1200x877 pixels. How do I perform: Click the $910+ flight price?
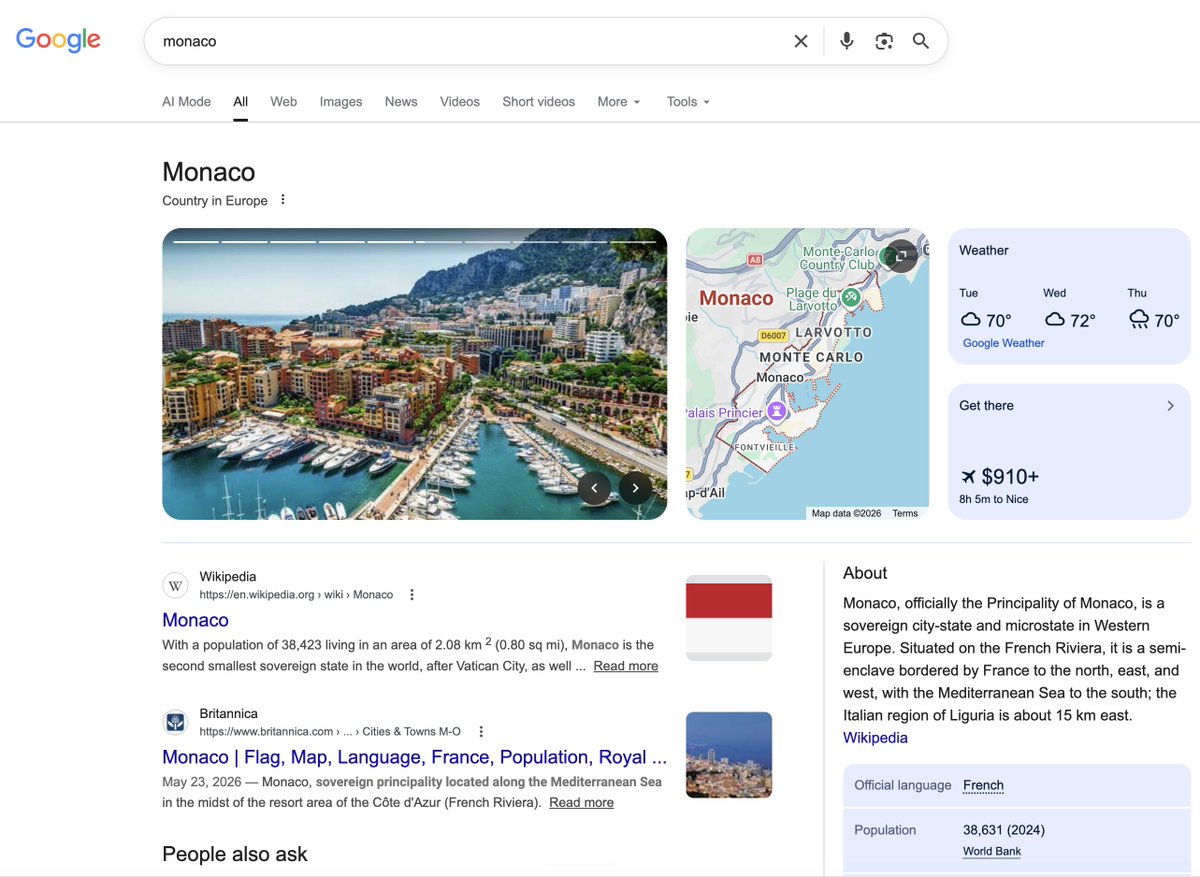click(x=1010, y=477)
